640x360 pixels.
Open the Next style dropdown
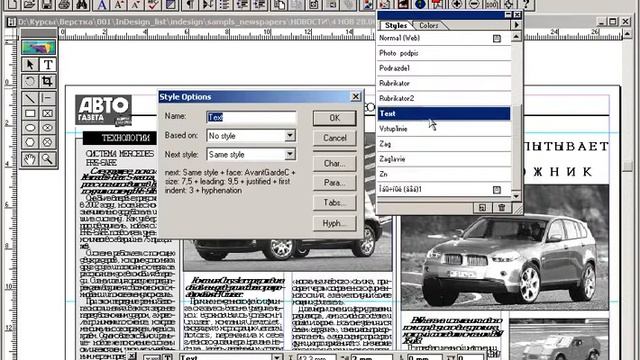click(x=290, y=154)
